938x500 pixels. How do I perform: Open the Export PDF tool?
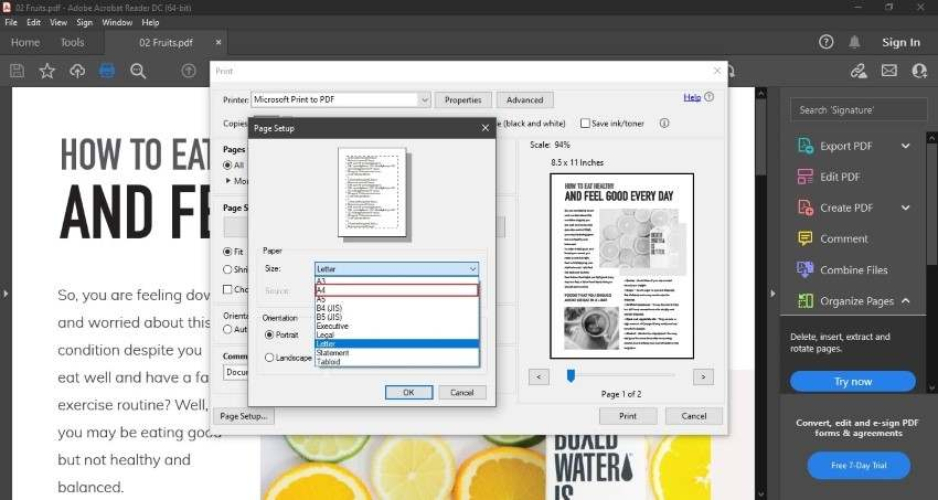[846, 146]
